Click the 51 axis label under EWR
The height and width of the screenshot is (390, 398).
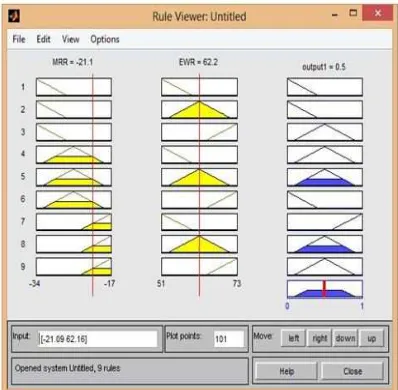161,284
